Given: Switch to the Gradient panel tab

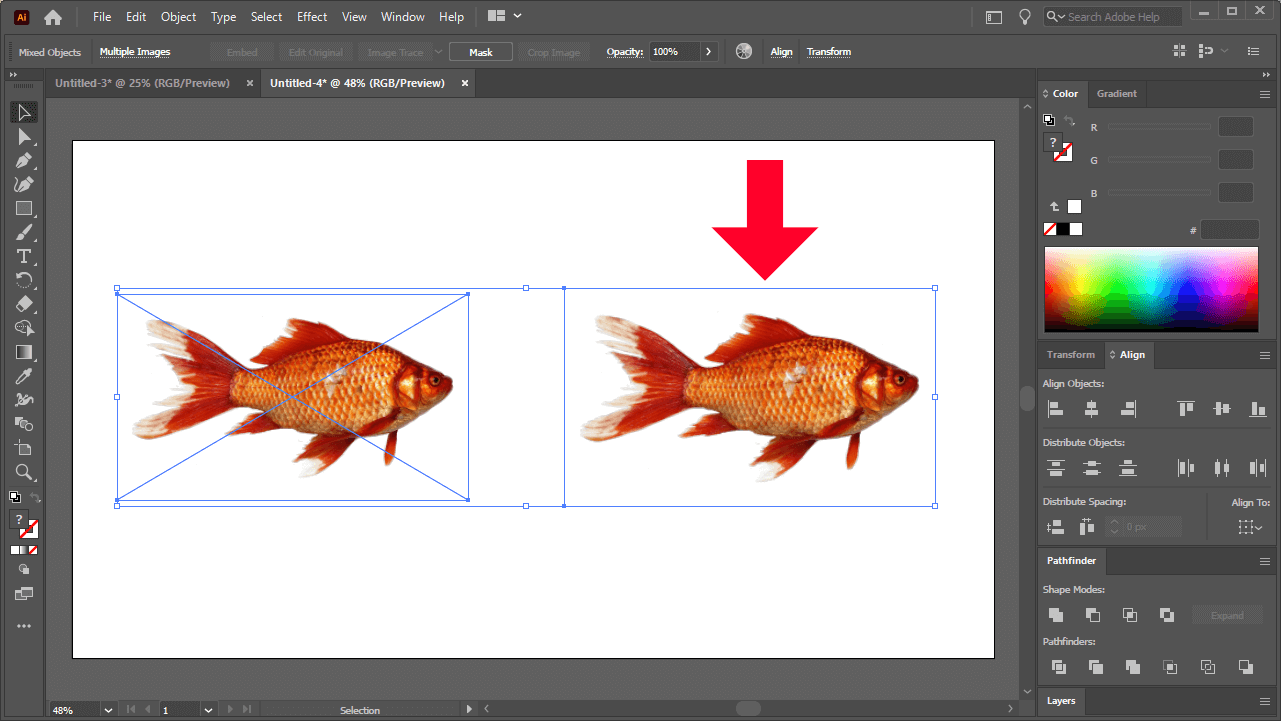Looking at the screenshot, I should click(1116, 94).
